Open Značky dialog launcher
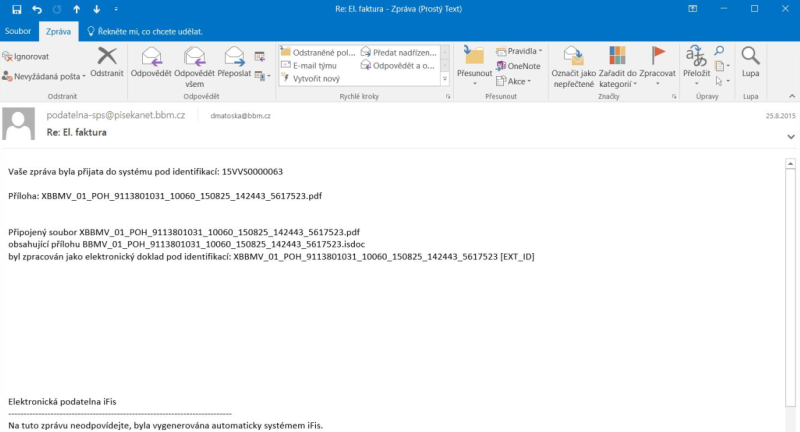Viewport: 800px width, 432px height. [674, 96]
